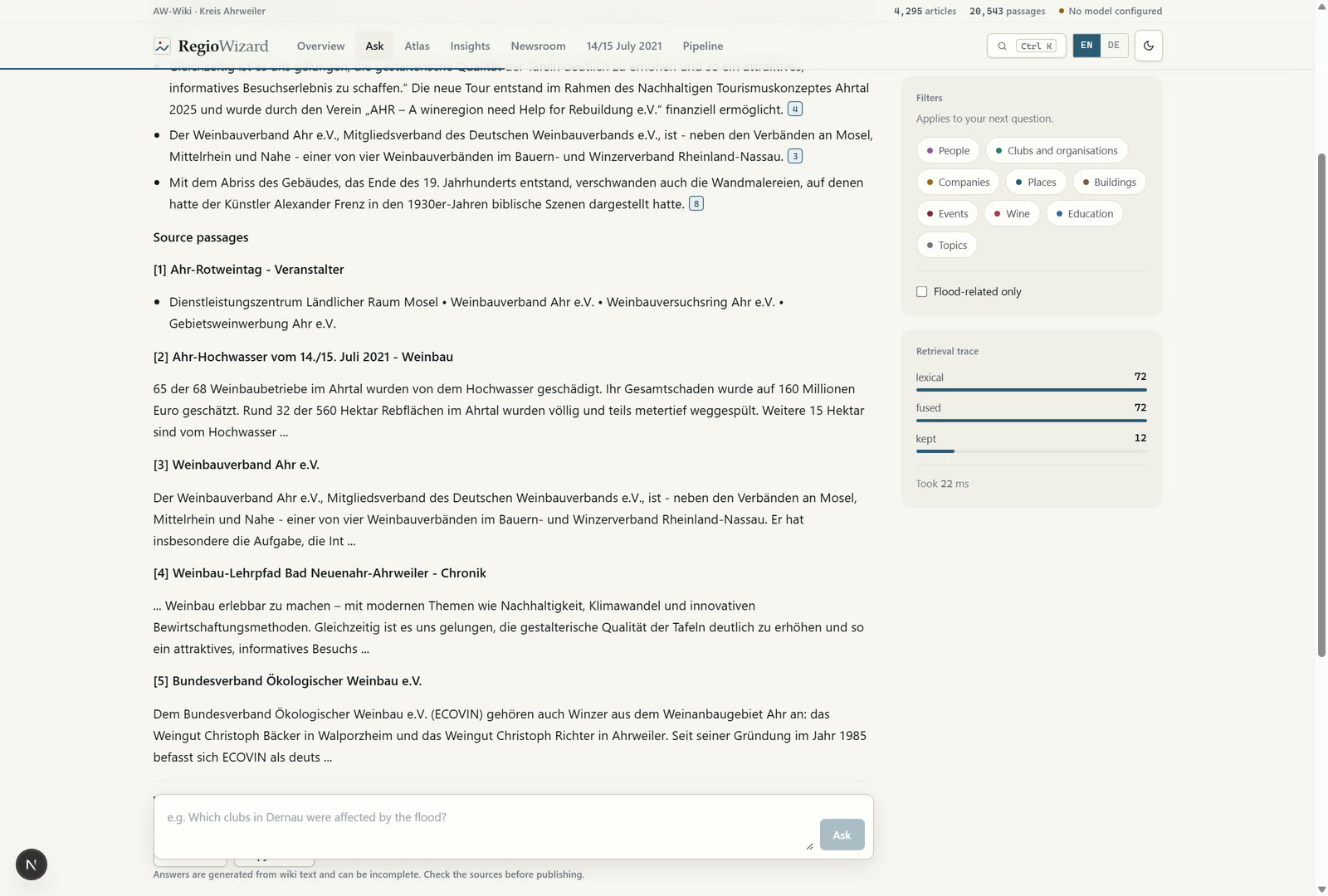The image size is (1328, 896).
Task: Open the RegioWizard logo home link
Action: [211, 46]
